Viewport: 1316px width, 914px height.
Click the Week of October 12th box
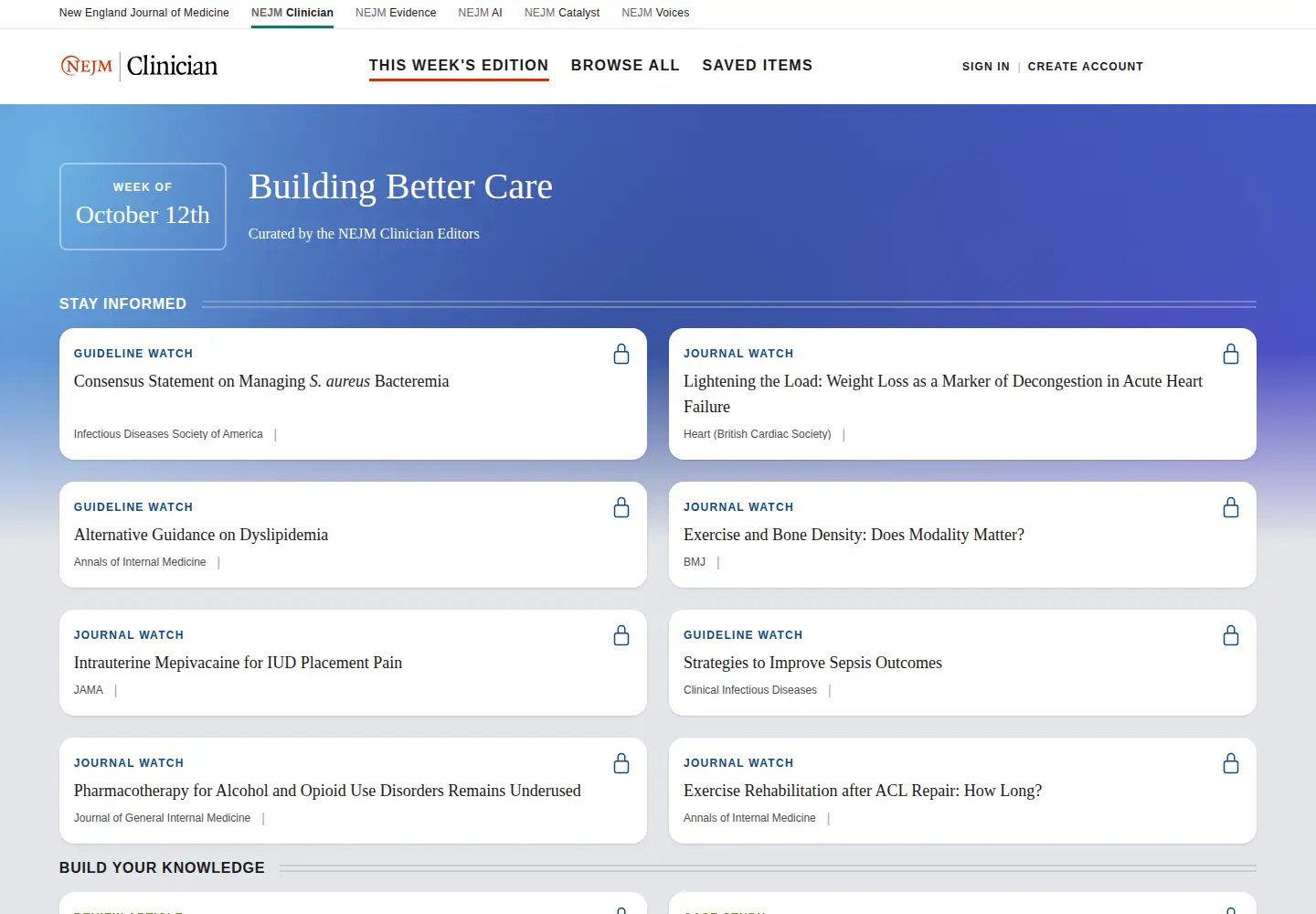pos(143,207)
